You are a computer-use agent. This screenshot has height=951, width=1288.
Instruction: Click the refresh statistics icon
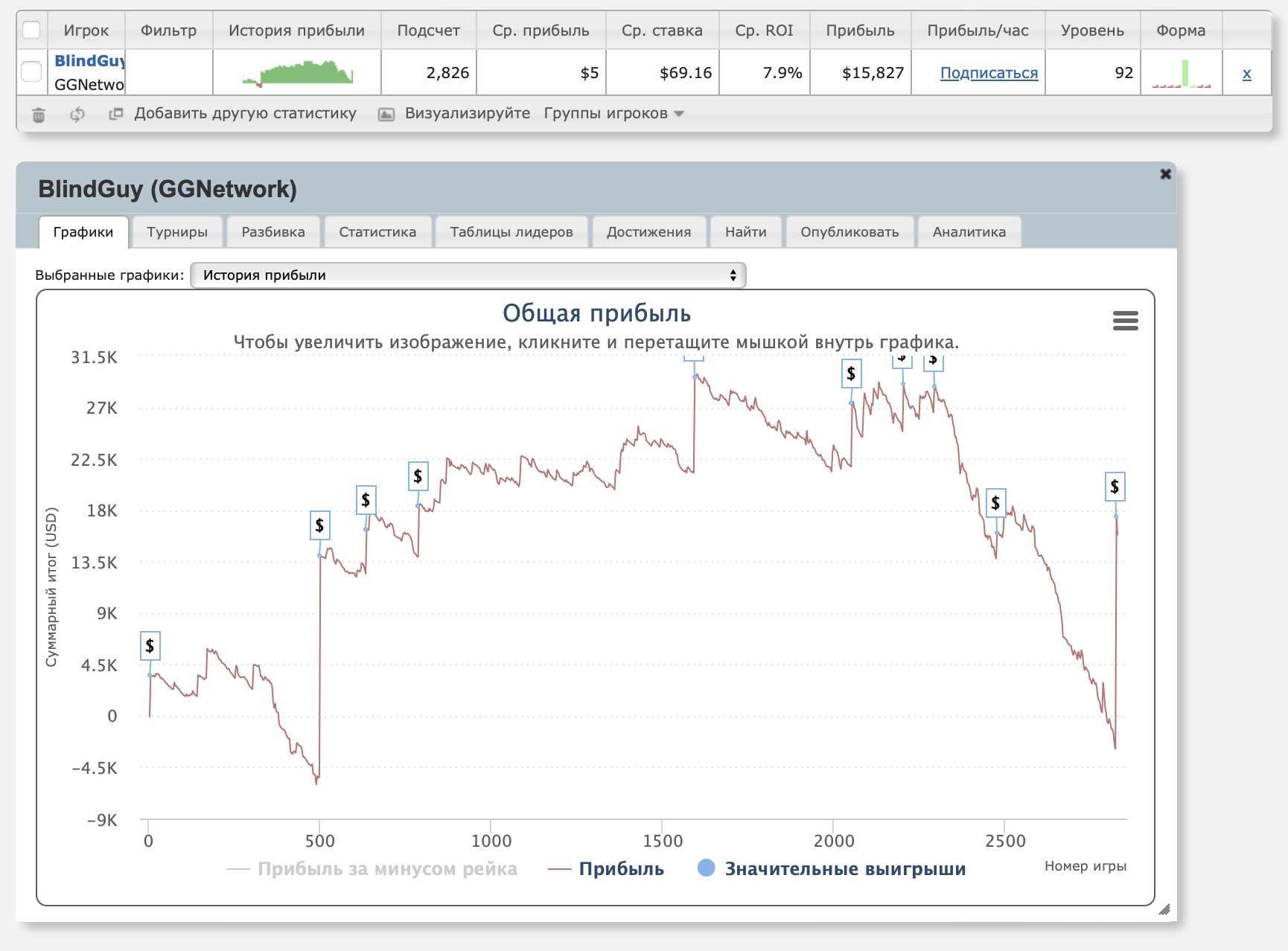pos(77,115)
